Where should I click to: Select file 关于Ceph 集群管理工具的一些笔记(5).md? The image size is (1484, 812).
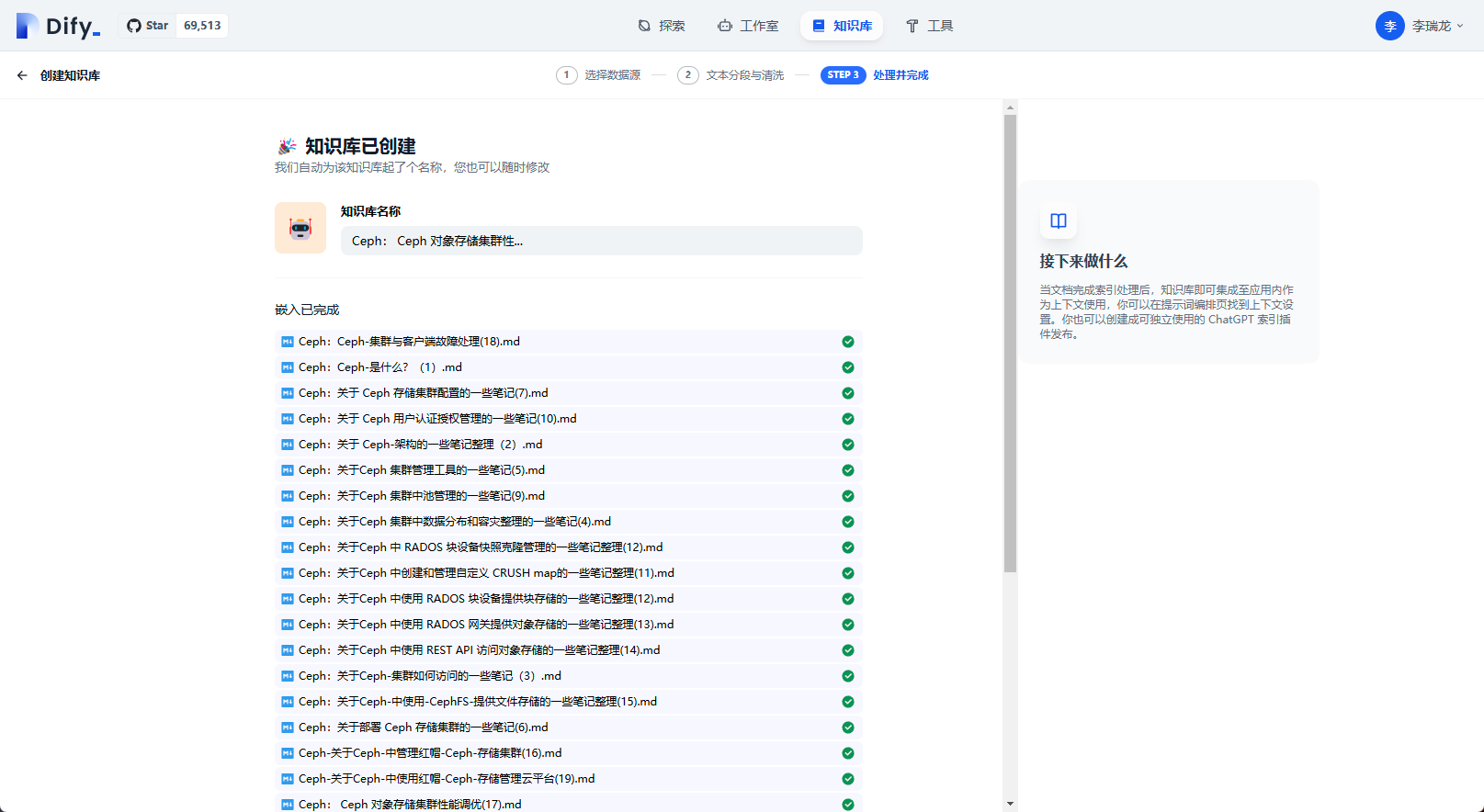pos(568,470)
